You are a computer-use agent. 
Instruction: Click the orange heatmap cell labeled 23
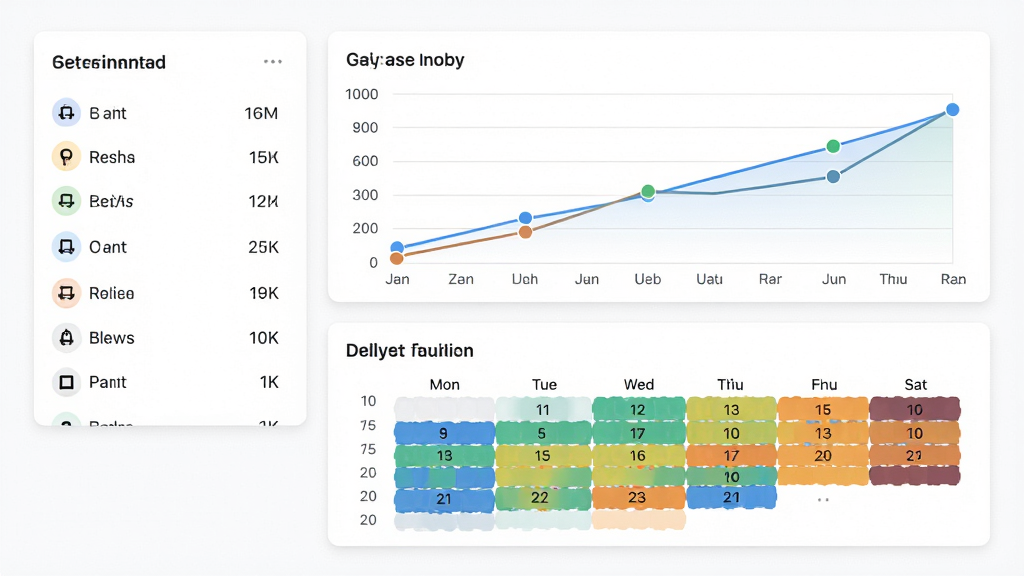(x=638, y=498)
